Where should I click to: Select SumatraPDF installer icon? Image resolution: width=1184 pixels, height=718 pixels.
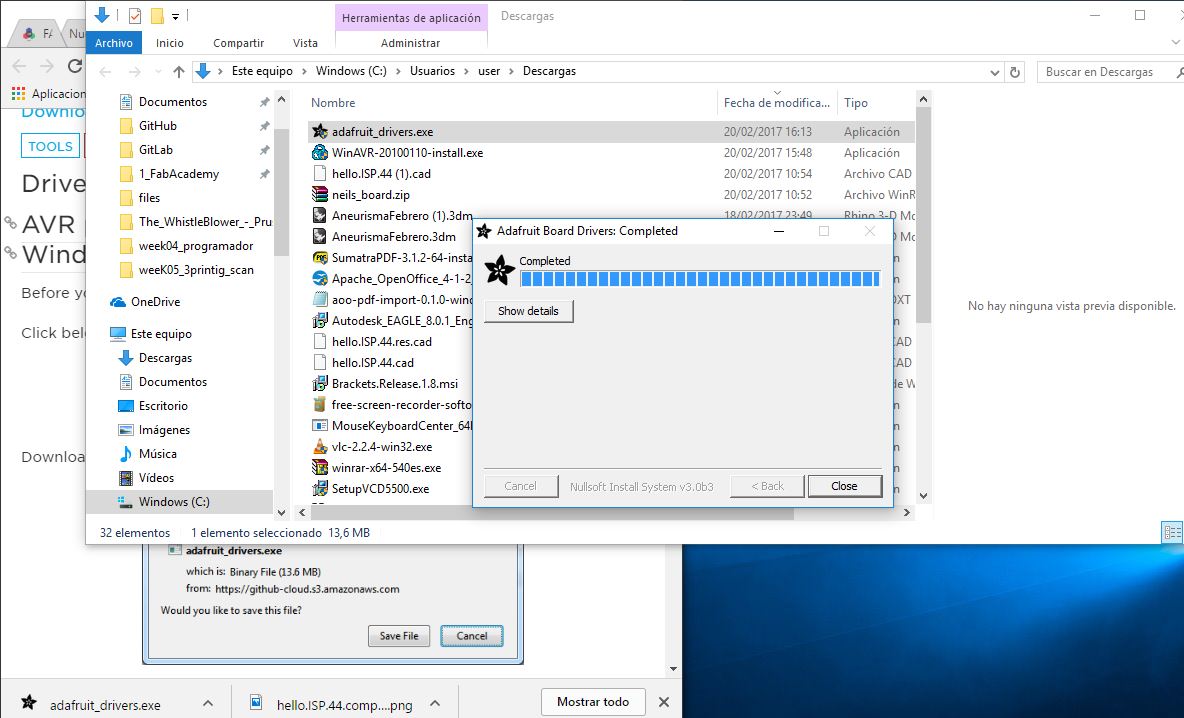pos(320,257)
